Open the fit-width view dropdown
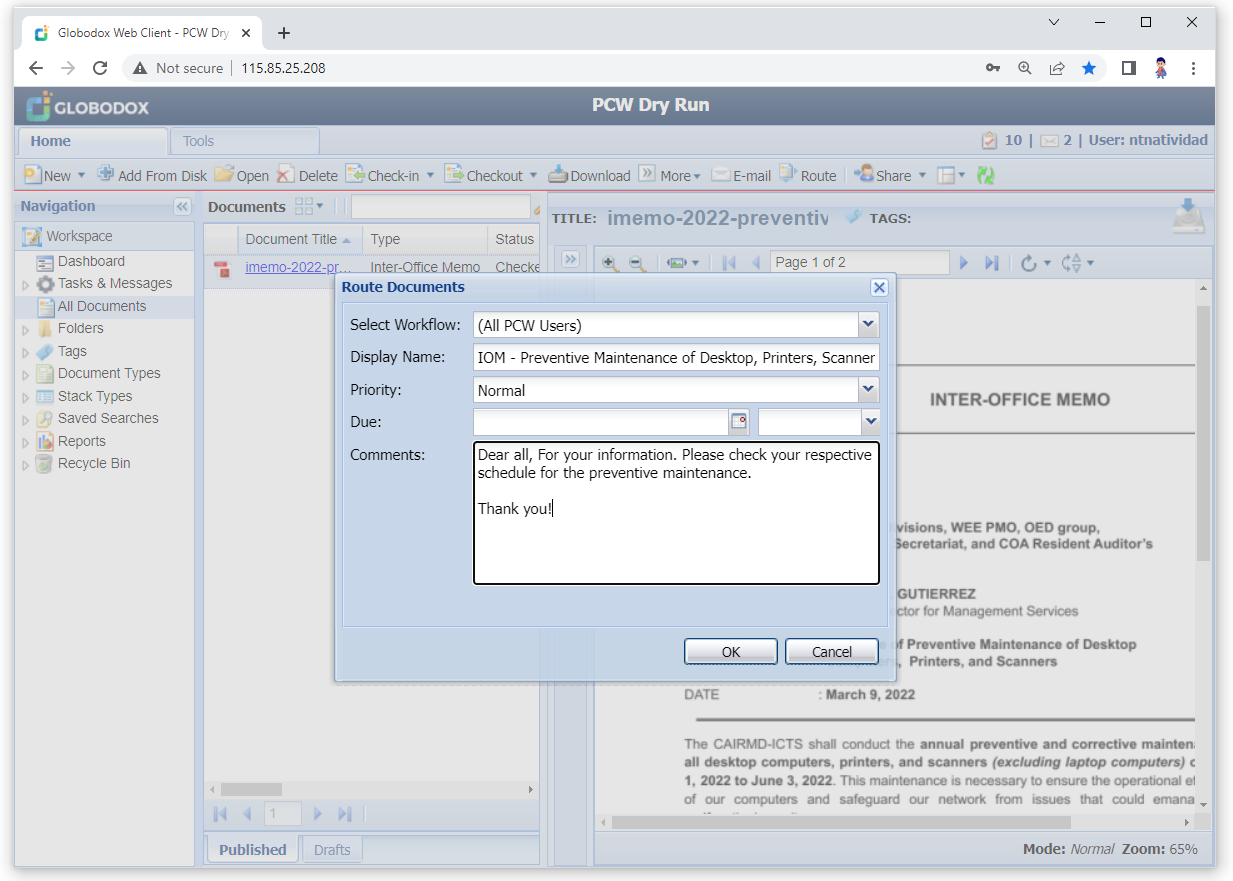This screenshot has width=1233, height=881. pos(683,263)
